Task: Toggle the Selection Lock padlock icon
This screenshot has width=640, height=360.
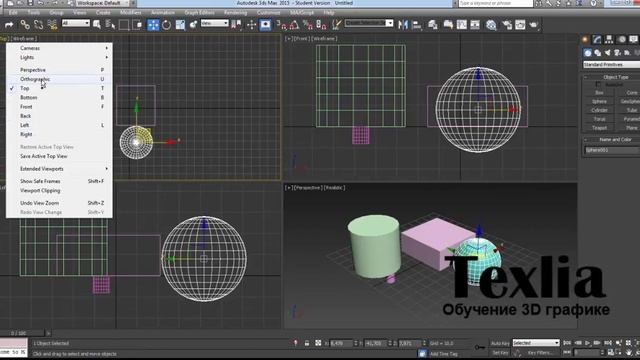Action: [307, 343]
